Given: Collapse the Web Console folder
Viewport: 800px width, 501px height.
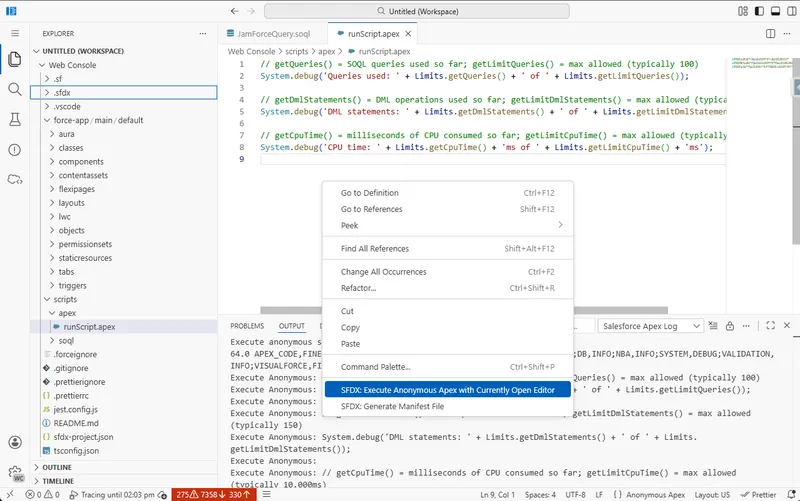Looking at the screenshot, I should click(123, 65).
